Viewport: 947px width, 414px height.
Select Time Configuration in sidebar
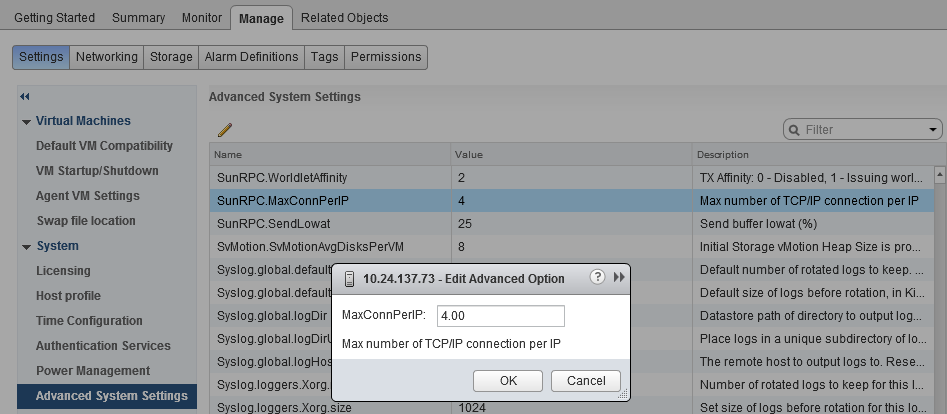click(89, 321)
